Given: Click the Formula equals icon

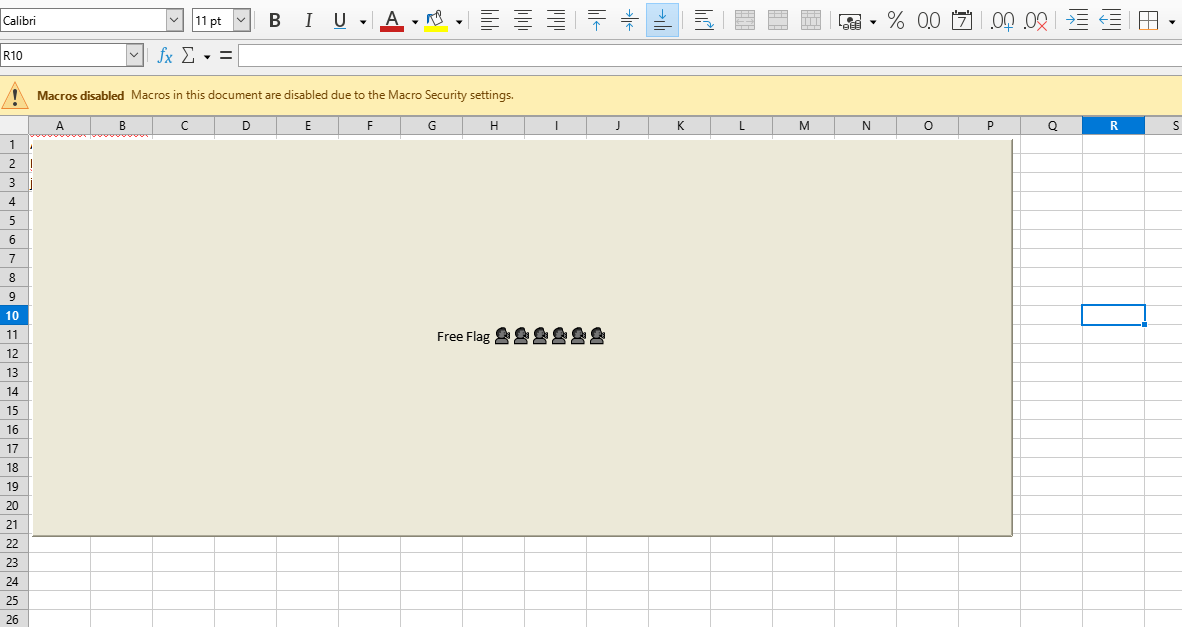Looking at the screenshot, I should tap(225, 55).
